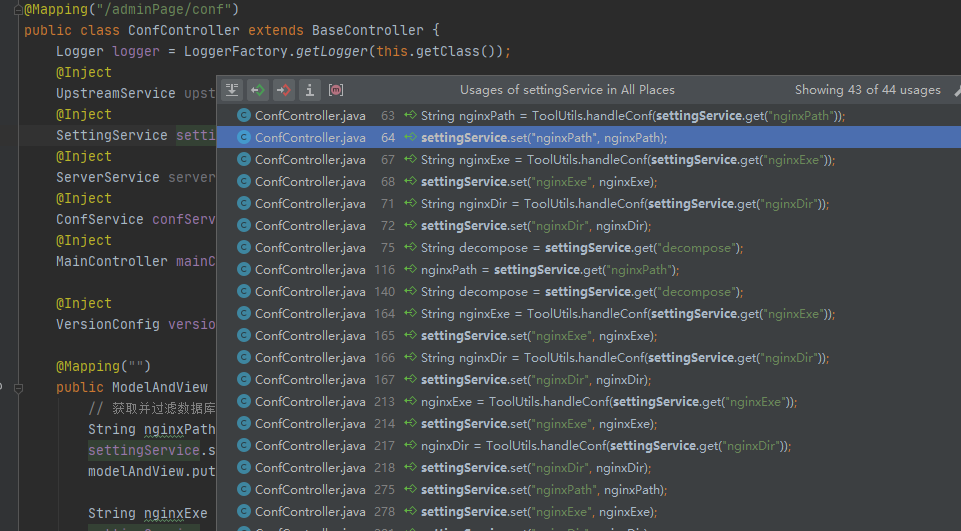The width and height of the screenshot is (961, 531).
Task: Click UpstreamService type in editor
Action: pyautogui.click(x=116, y=93)
